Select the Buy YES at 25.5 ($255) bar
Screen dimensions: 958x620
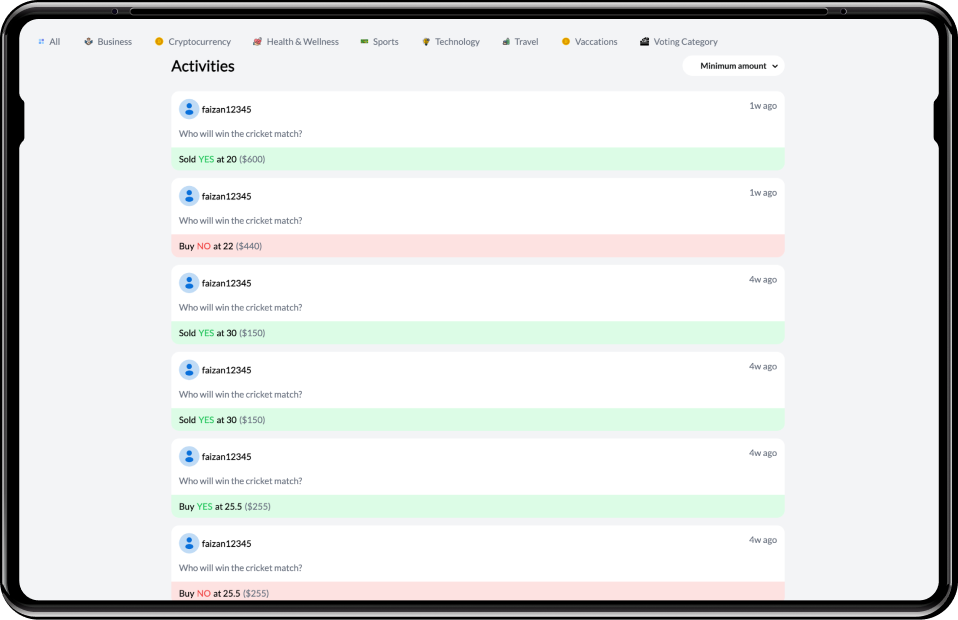(x=477, y=507)
